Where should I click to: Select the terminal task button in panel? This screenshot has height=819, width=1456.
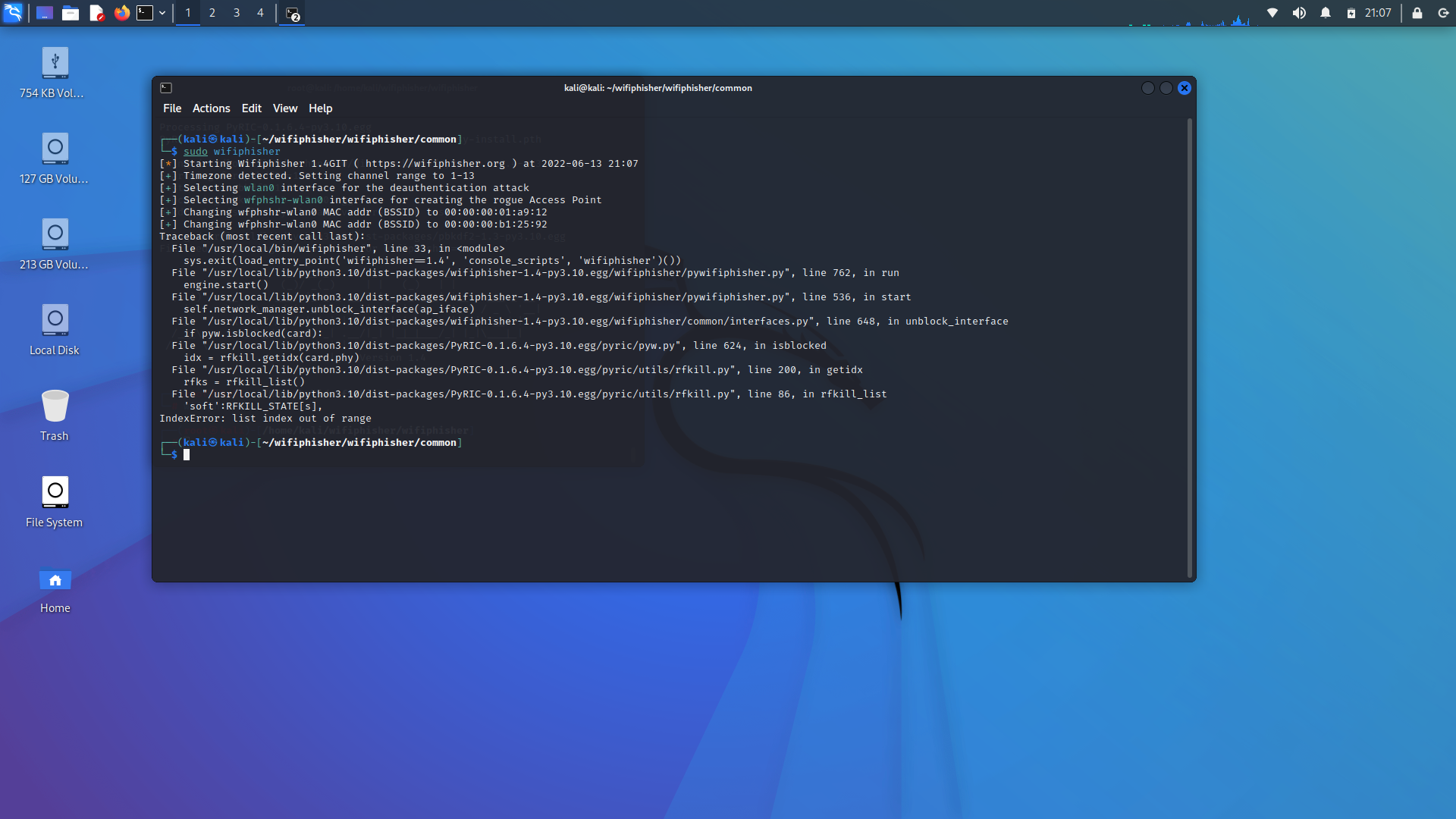(x=293, y=14)
